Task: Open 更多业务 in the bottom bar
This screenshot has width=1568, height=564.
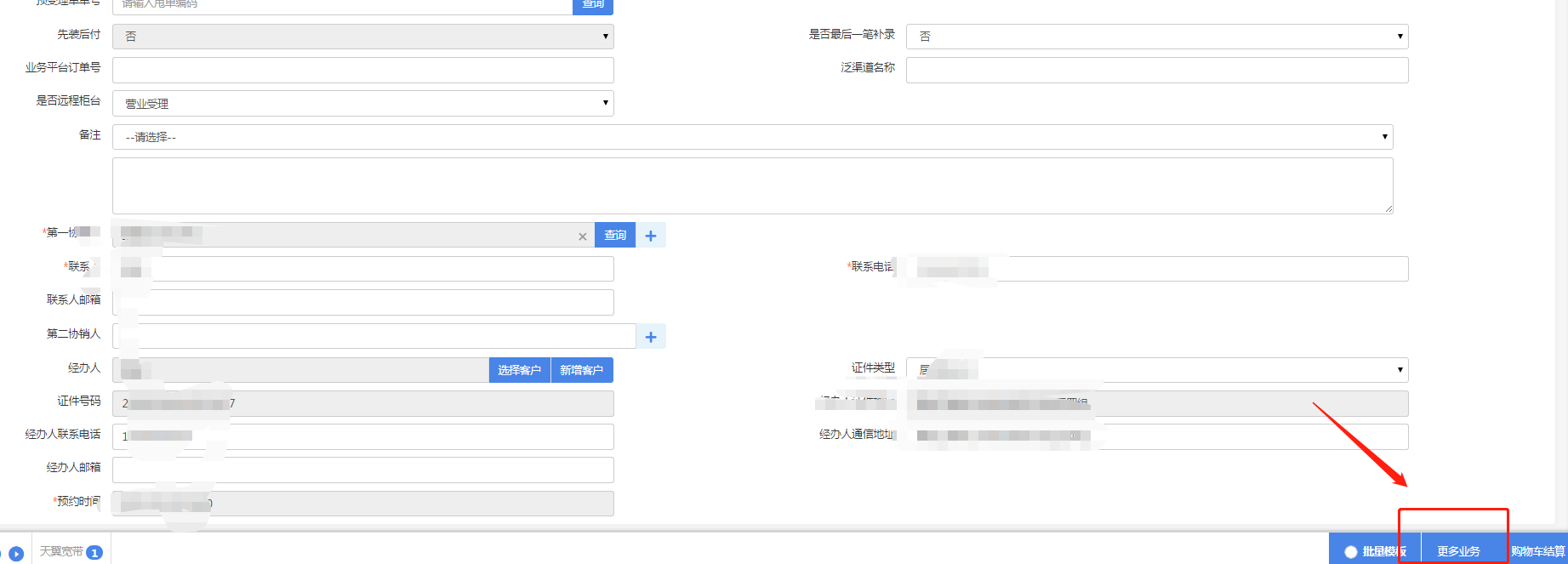Action: [1458, 551]
